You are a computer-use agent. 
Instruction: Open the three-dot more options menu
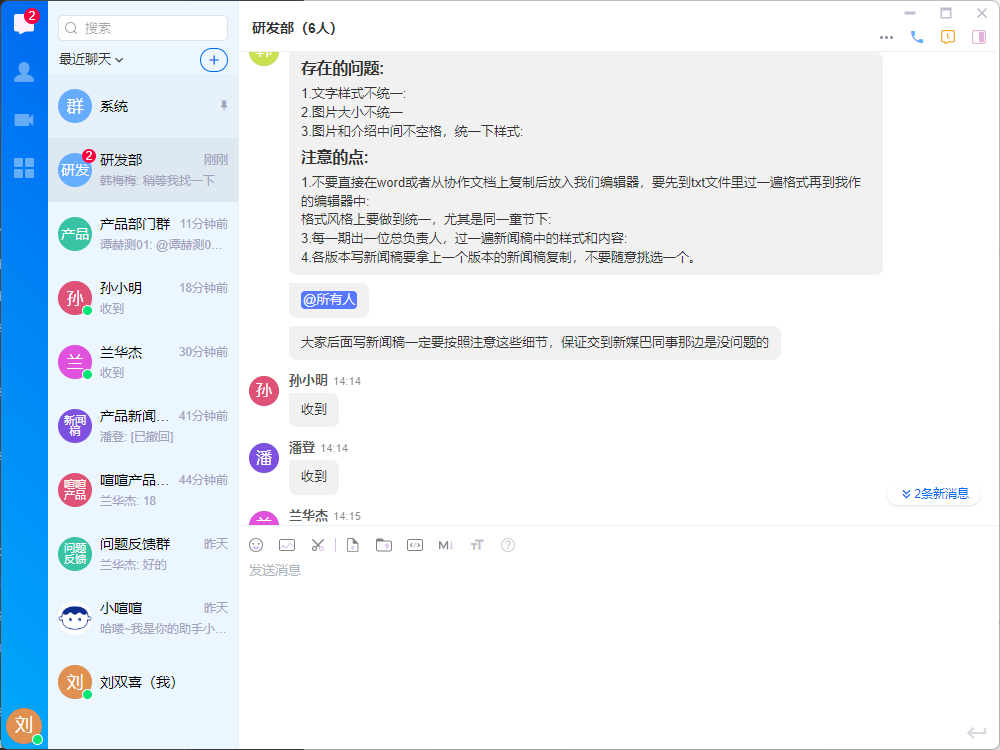(886, 37)
